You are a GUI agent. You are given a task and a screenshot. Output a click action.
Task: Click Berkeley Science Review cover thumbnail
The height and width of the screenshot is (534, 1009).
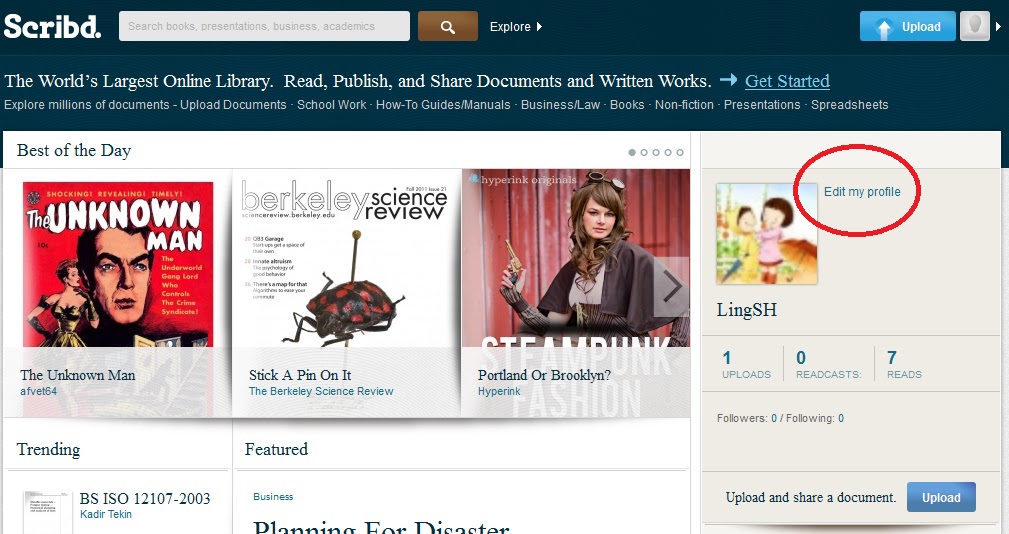(346, 261)
